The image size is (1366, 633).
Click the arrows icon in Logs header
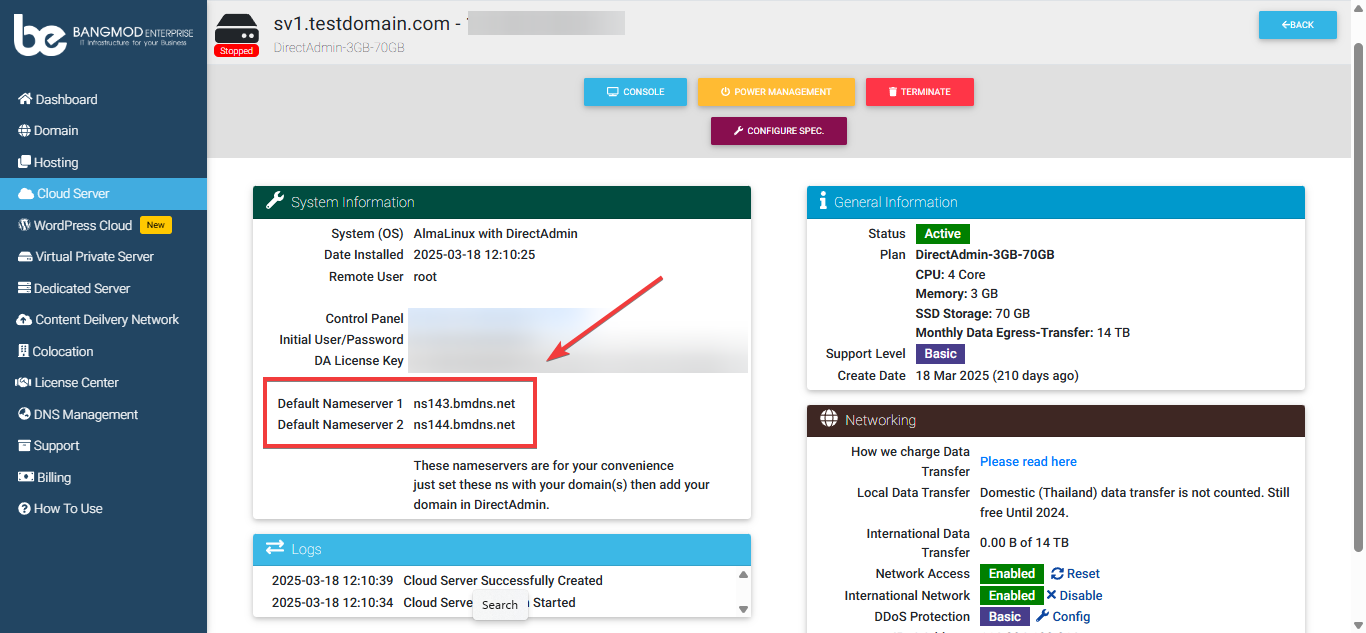tap(275, 548)
